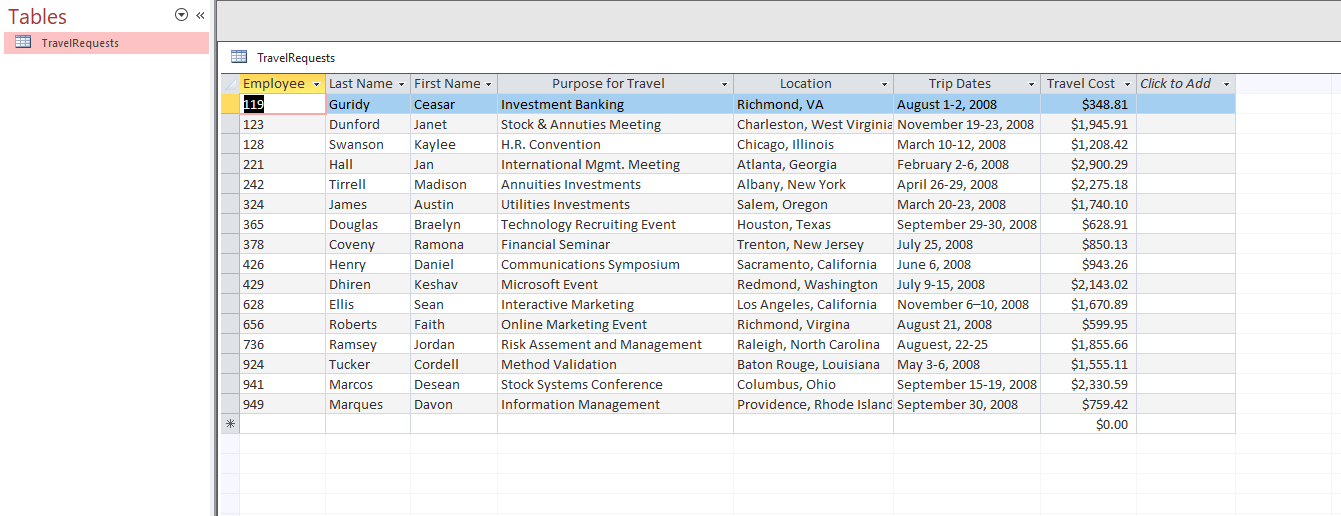This screenshot has height=516, width=1341.
Task: Click the March 20-23, 2008 trip dates cell
Action: 967,204
